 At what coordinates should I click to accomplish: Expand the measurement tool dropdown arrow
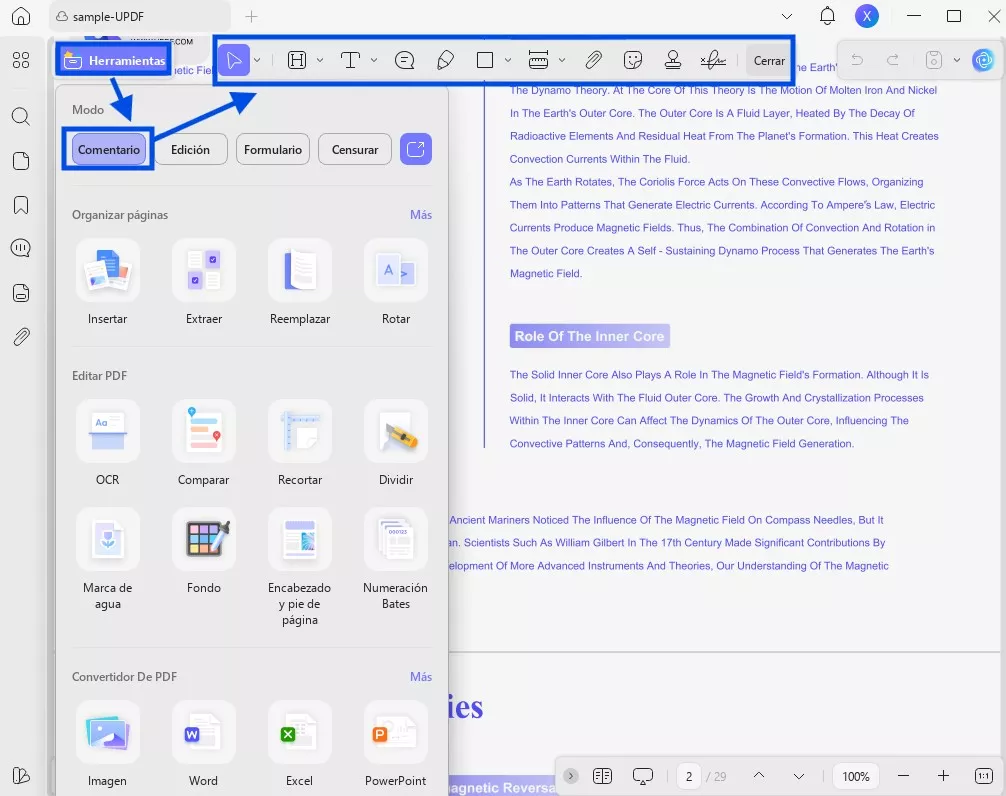(561, 60)
